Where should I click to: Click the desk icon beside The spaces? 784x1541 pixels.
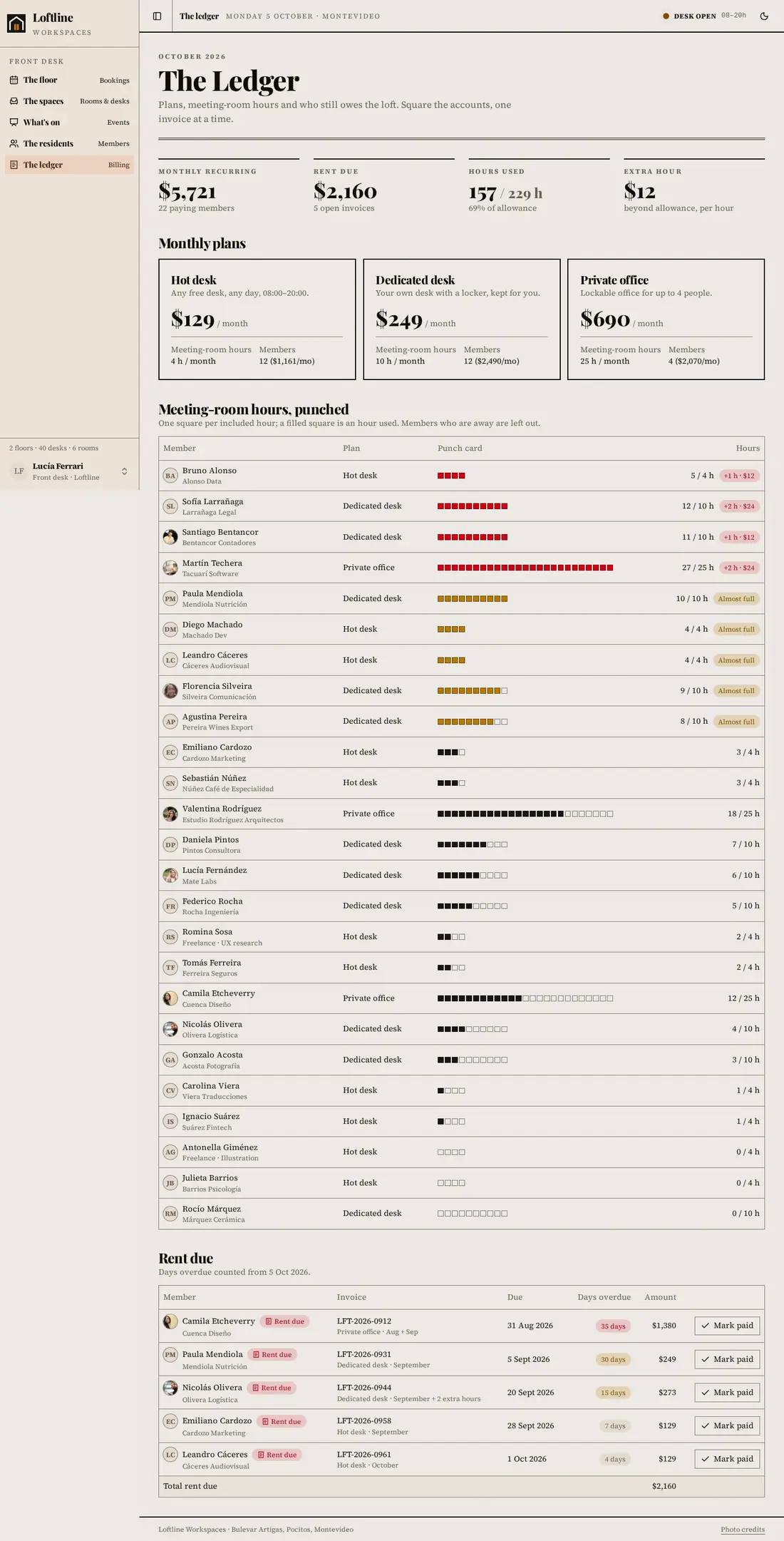(14, 101)
